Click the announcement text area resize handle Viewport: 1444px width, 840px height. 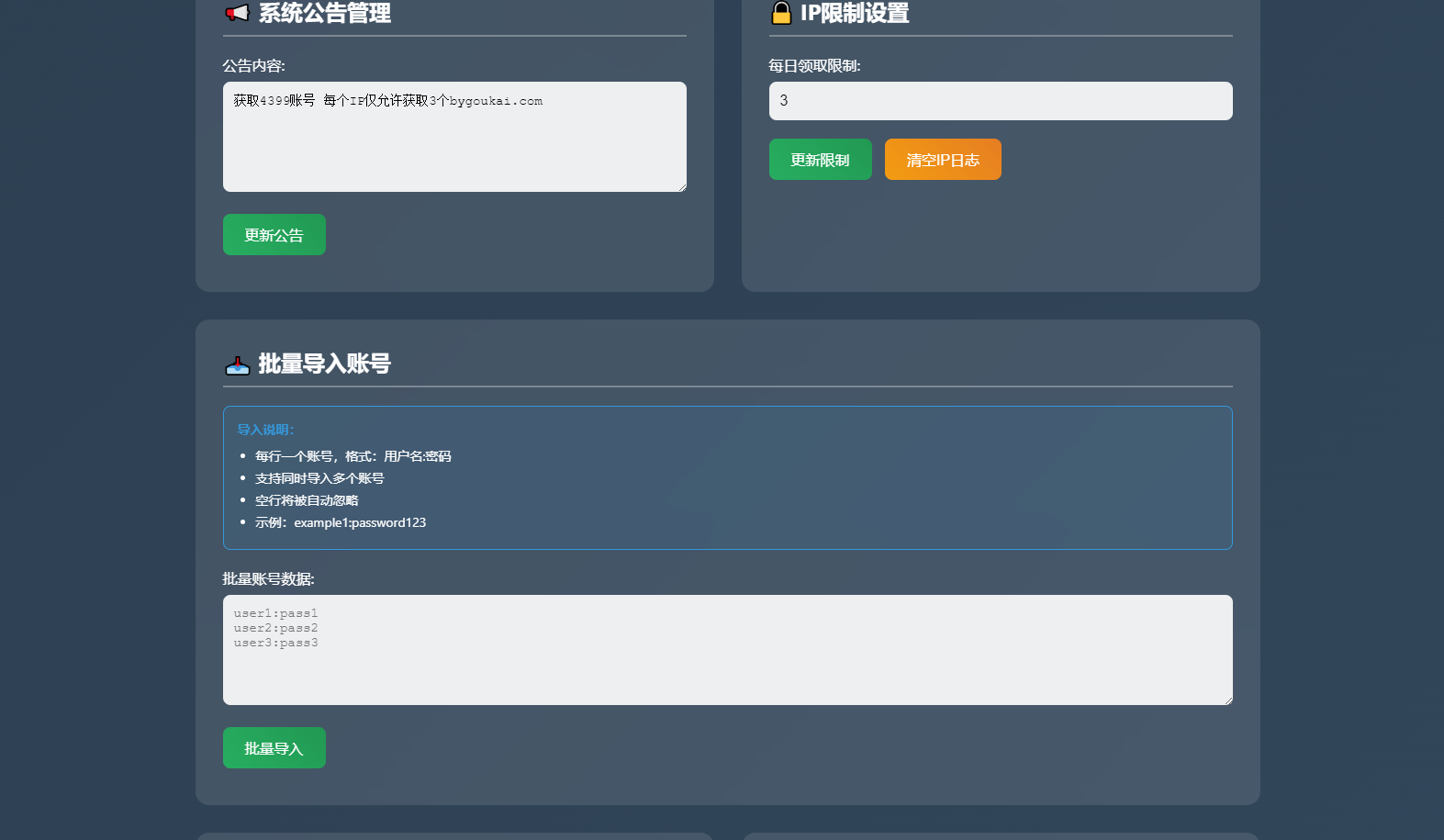click(681, 186)
